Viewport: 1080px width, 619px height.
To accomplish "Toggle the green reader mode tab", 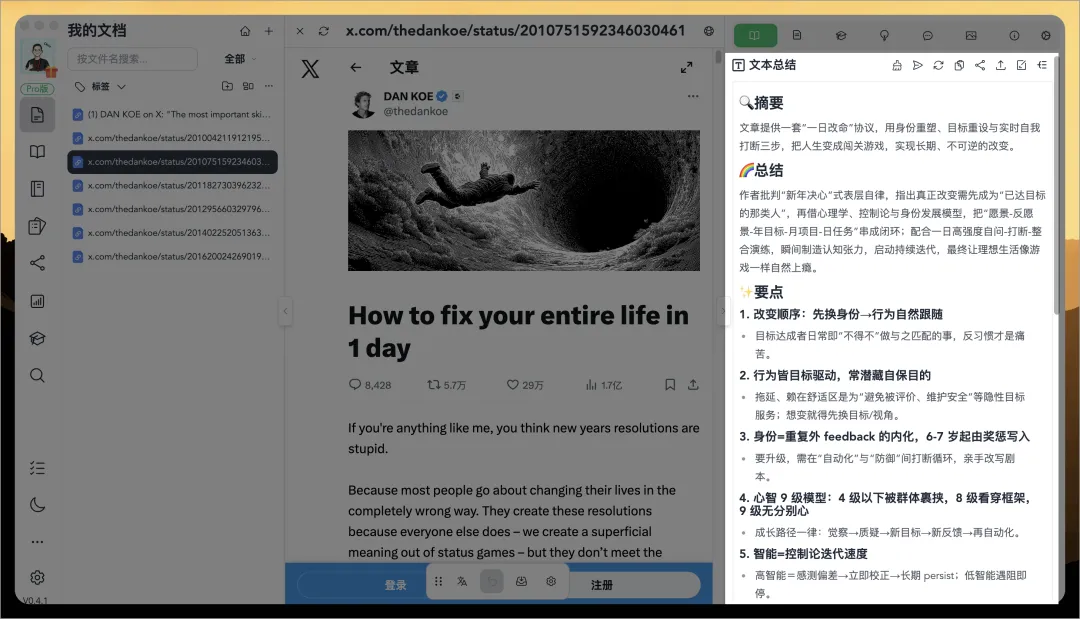I will 755,33.
